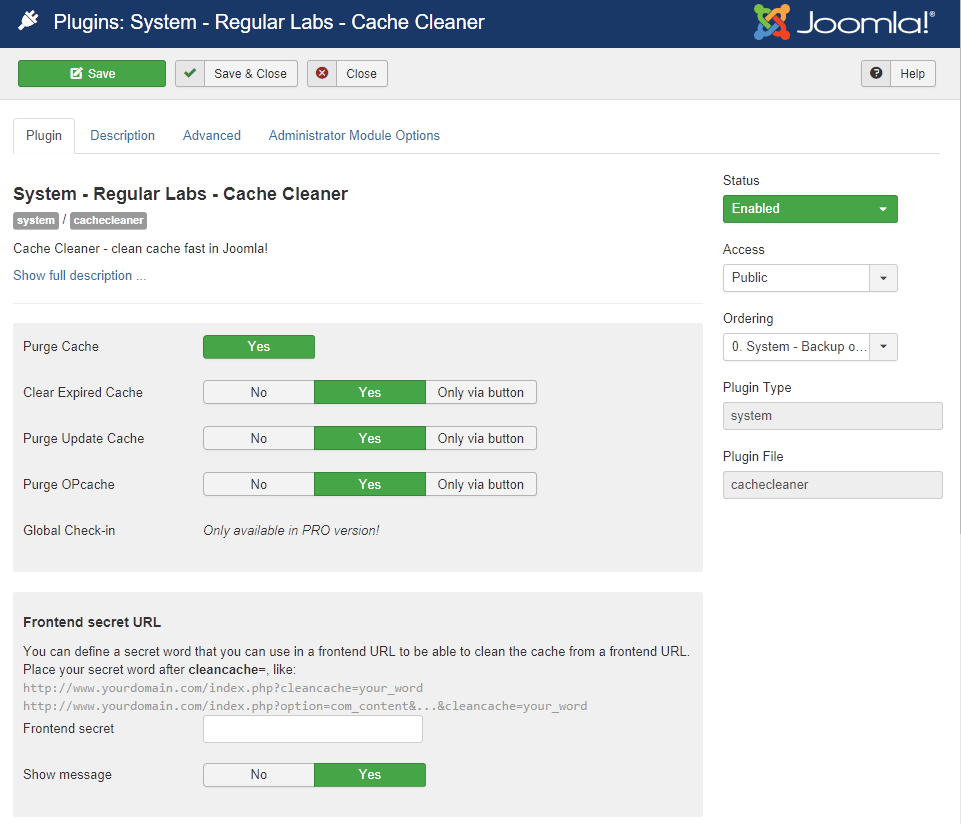Toggle the Purge Cache Yes button

click(x=259, y=346)
